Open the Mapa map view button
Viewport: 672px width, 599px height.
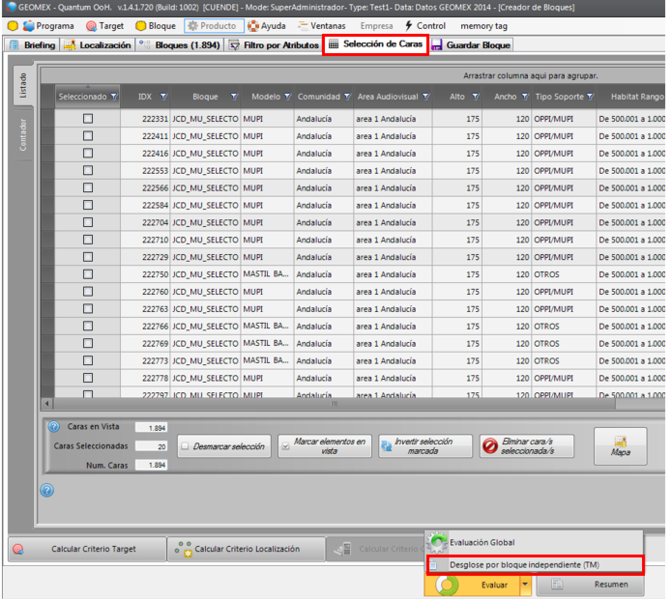pos(620,445)
